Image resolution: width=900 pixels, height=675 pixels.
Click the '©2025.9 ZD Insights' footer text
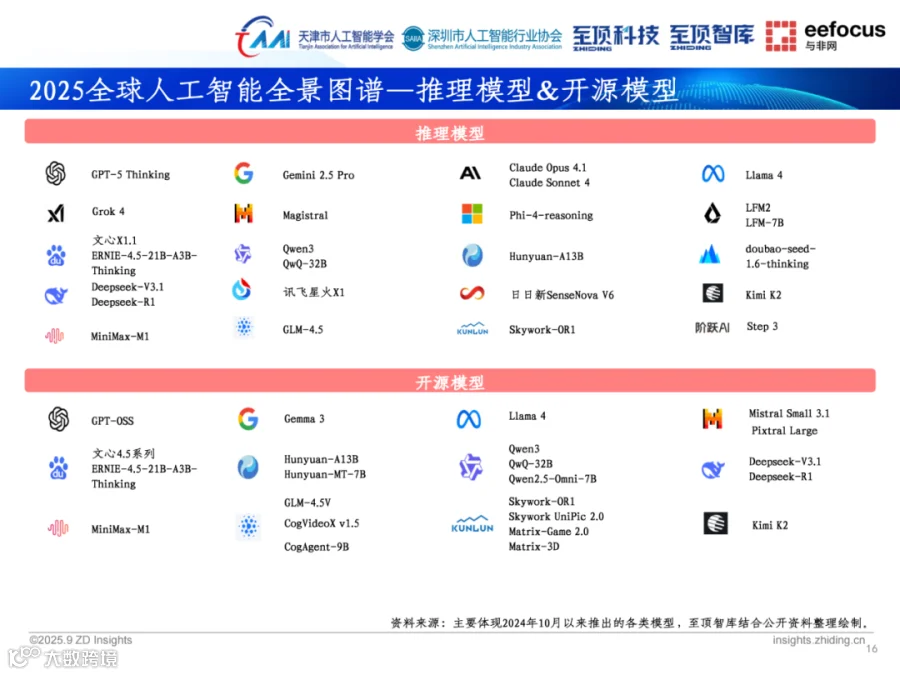[x=80, y=640]
